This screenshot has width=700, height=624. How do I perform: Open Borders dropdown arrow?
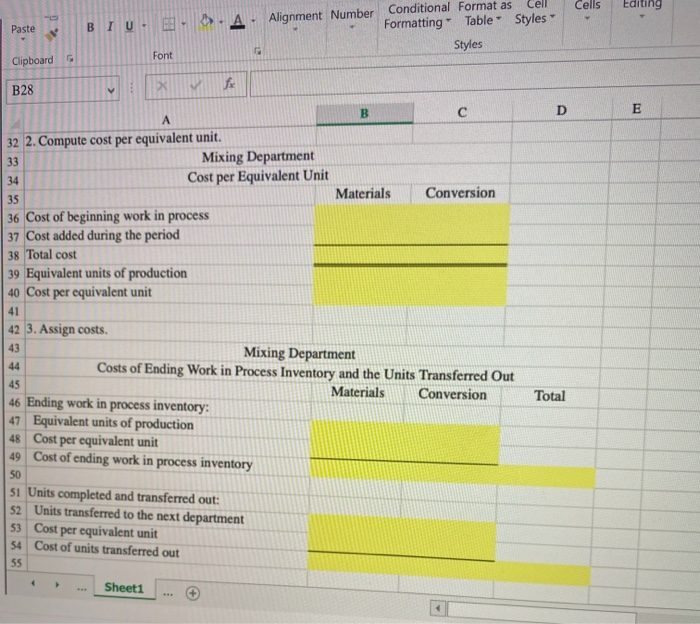(x=183, y=23)
